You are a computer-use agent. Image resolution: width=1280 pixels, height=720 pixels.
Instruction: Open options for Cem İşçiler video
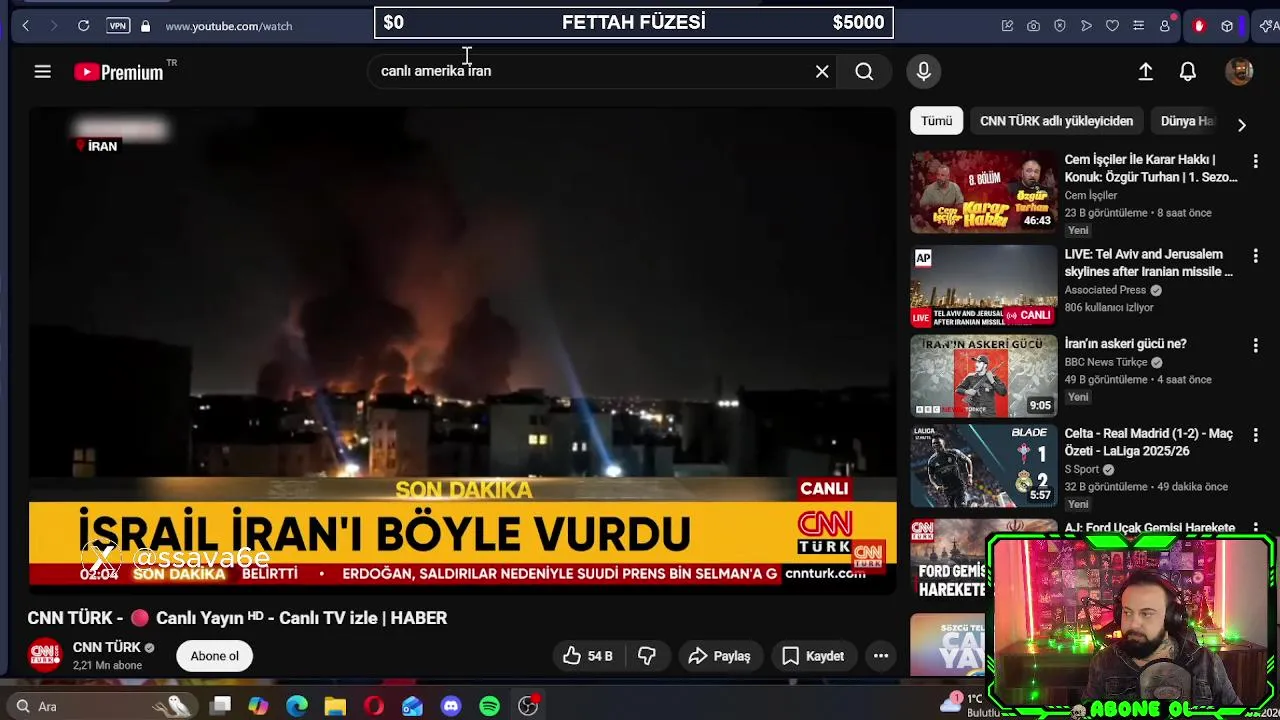click(1255, 161)
